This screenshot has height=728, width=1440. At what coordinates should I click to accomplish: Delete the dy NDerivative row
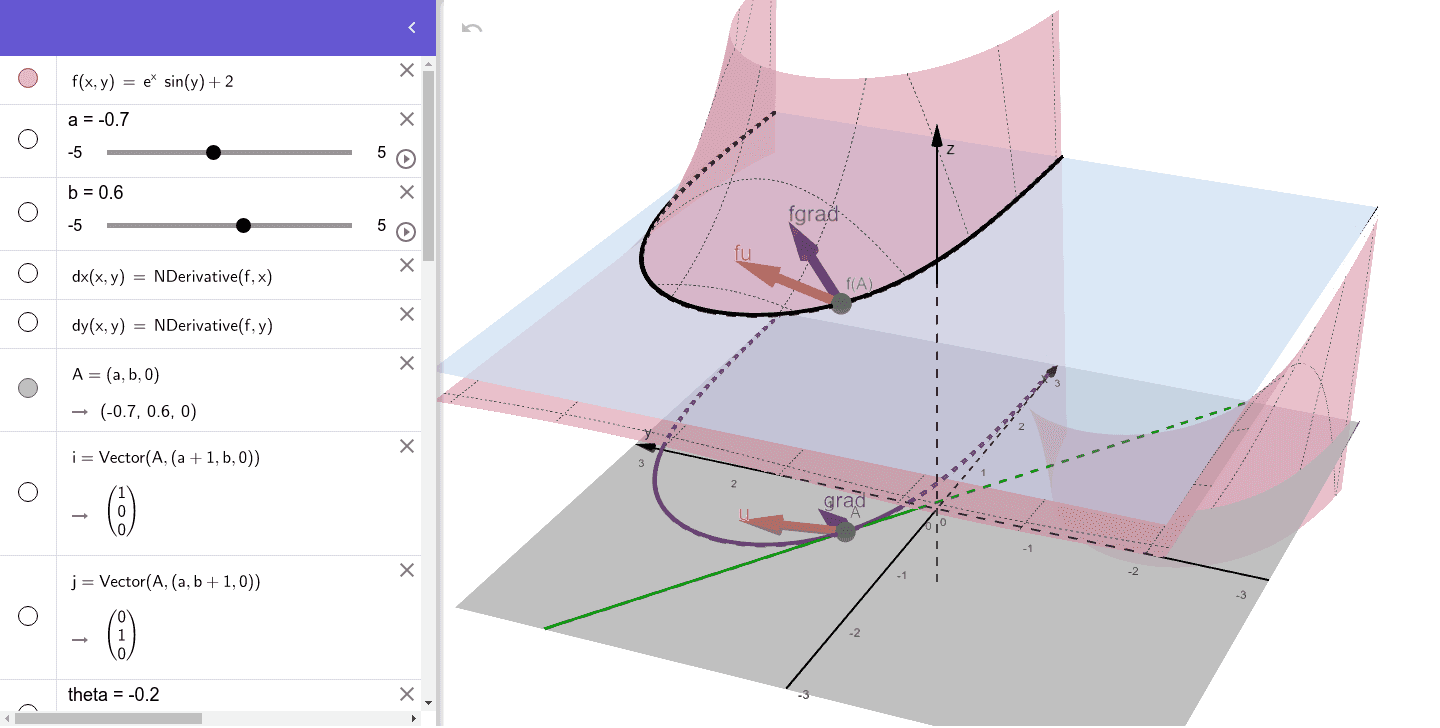(406, 314)
